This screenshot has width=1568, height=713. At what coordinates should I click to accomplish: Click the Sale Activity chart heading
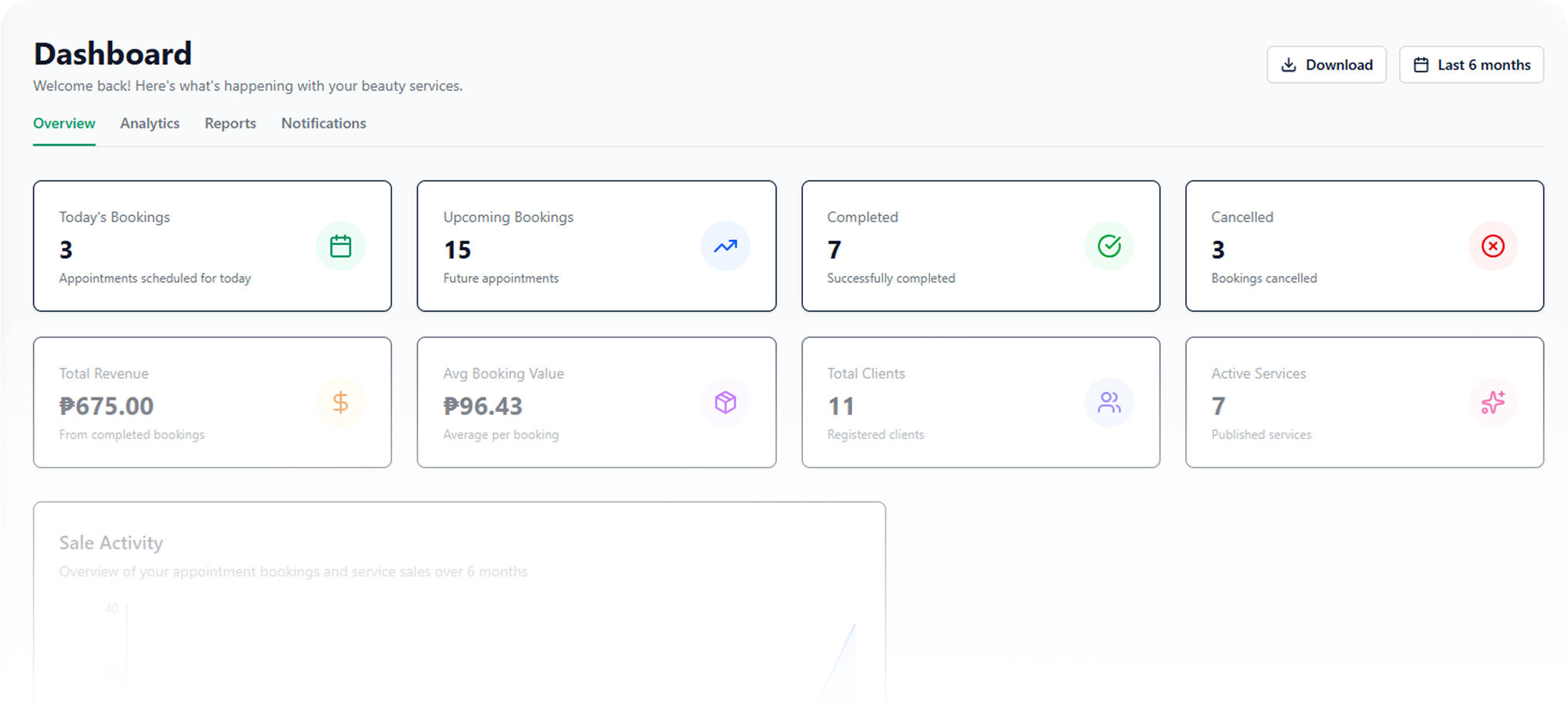(111, 543)
